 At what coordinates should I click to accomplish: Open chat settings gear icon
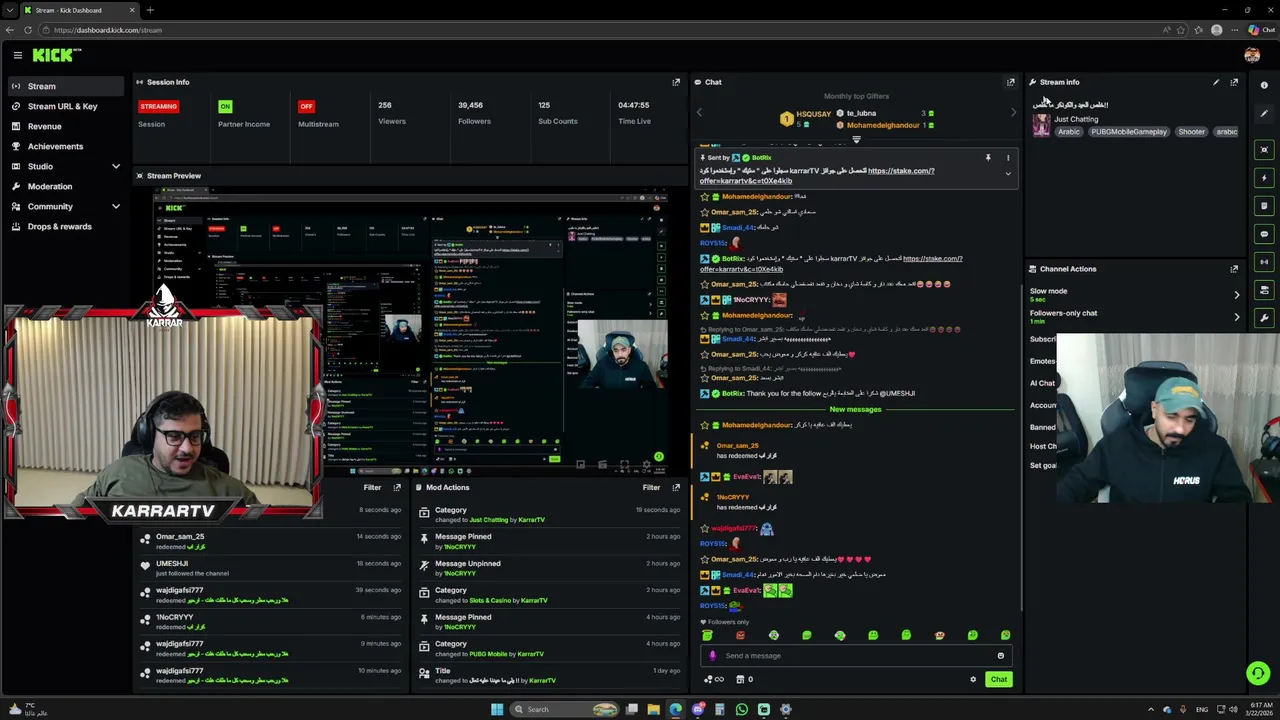coord(972,680)
